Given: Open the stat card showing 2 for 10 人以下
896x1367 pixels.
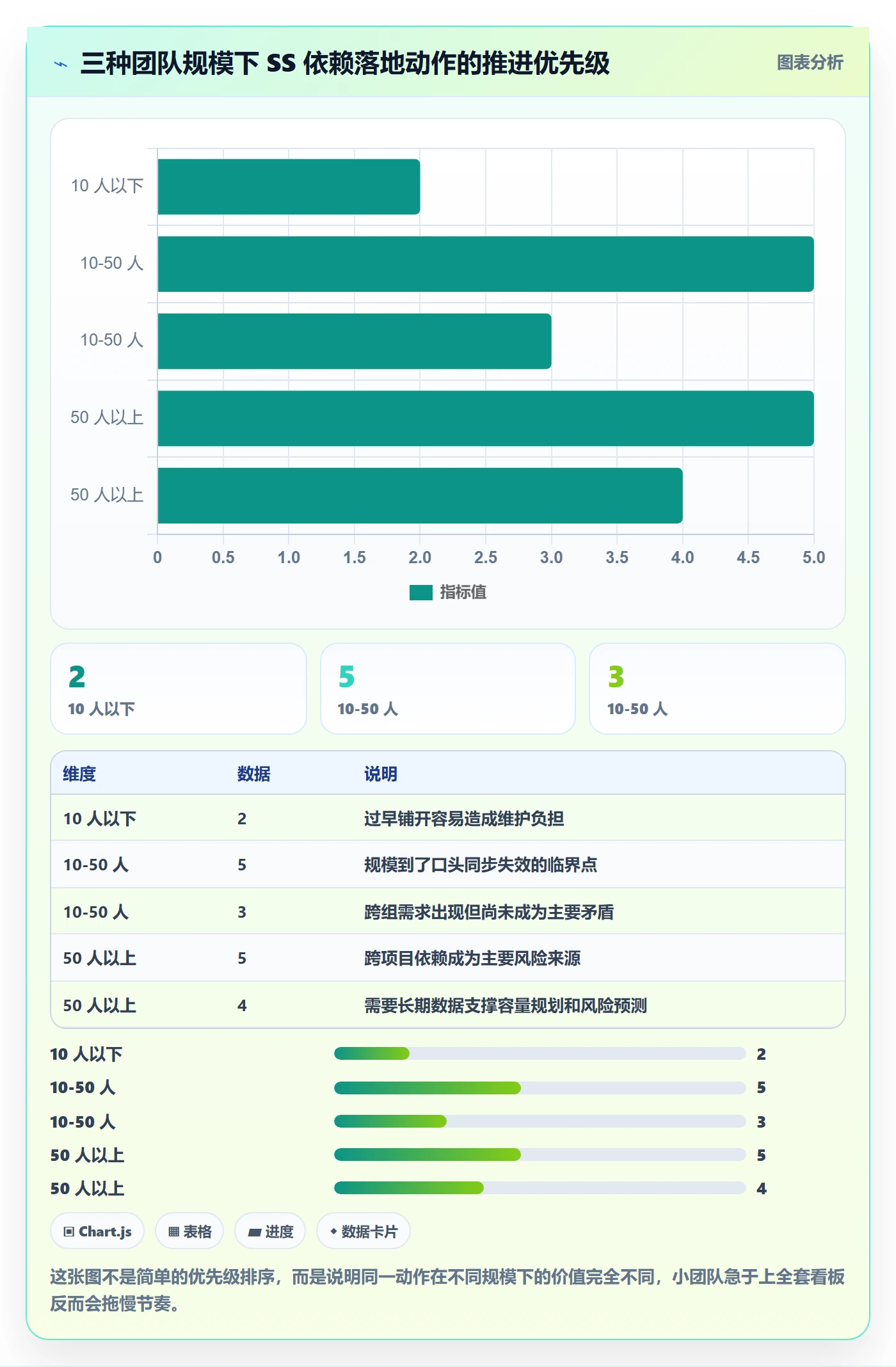Looking at the screenshot, I should coord(179,689).
